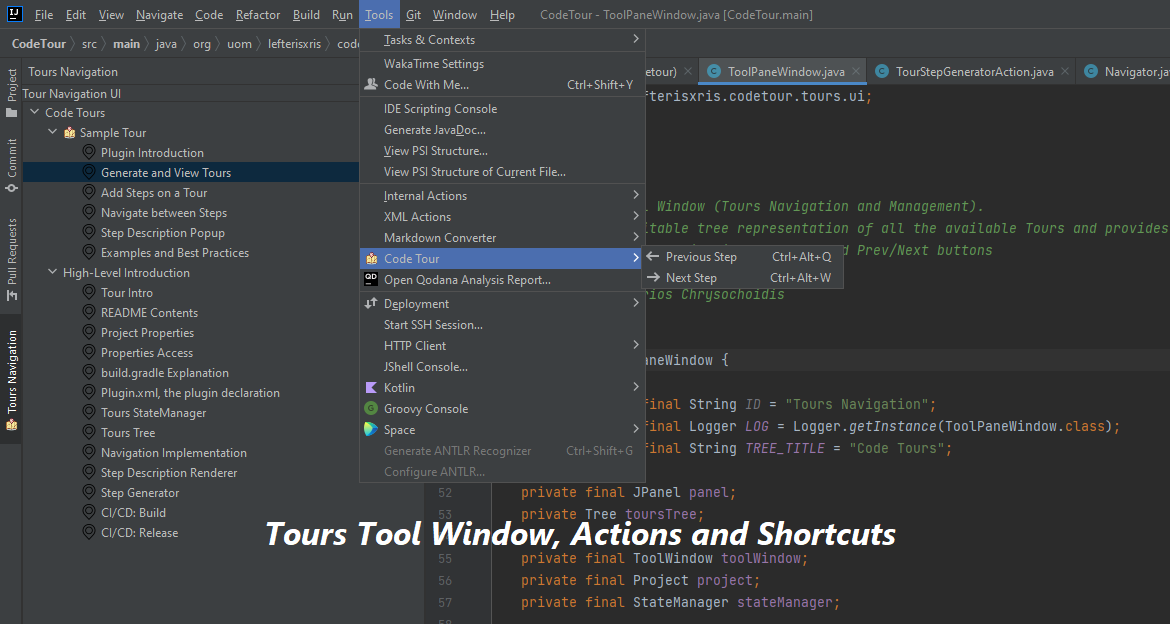Collapse the Code Tours tree root

click(34, 112)
